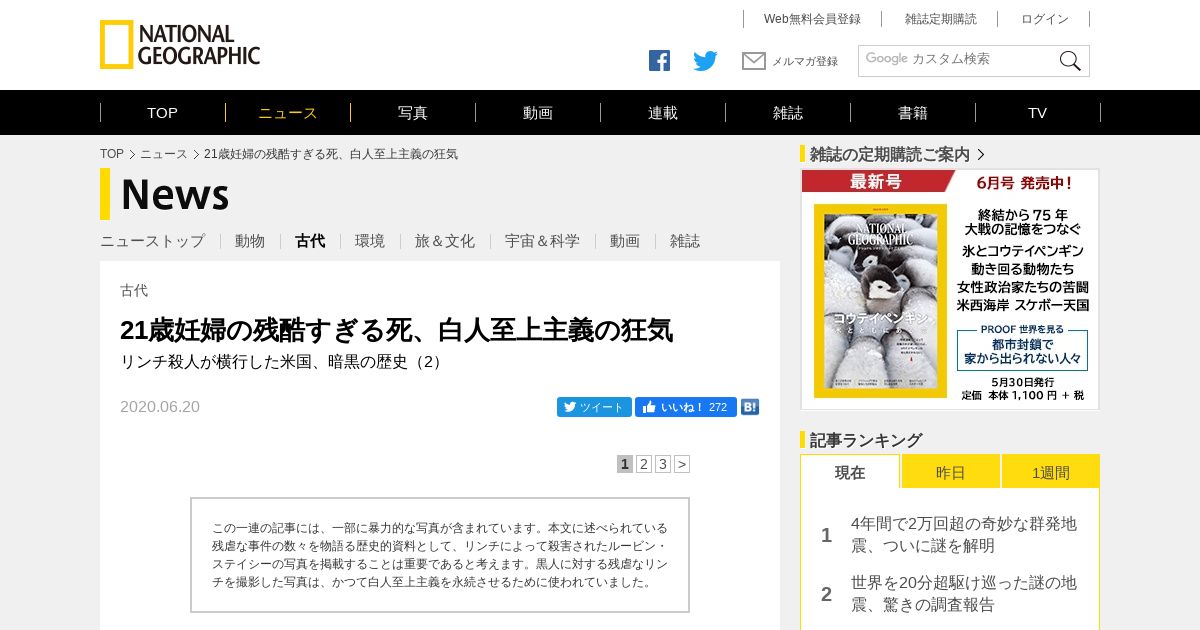Share via the Hatena B! bookmark icon
Screen dimensions: 1200x630
click(750, 407)
